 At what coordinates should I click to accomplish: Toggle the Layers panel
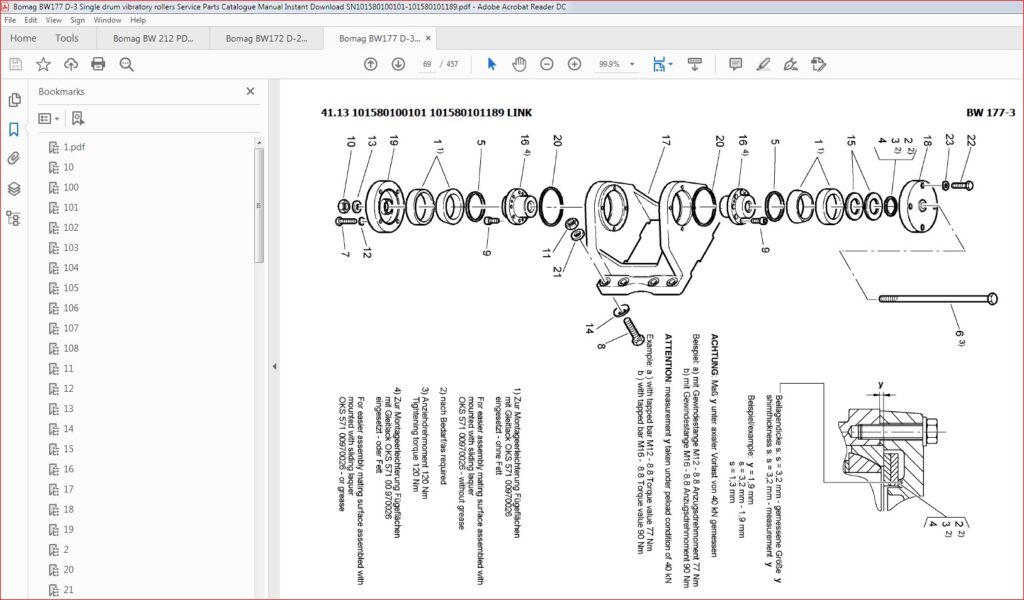pyautogui.click(x=14, y=189)
